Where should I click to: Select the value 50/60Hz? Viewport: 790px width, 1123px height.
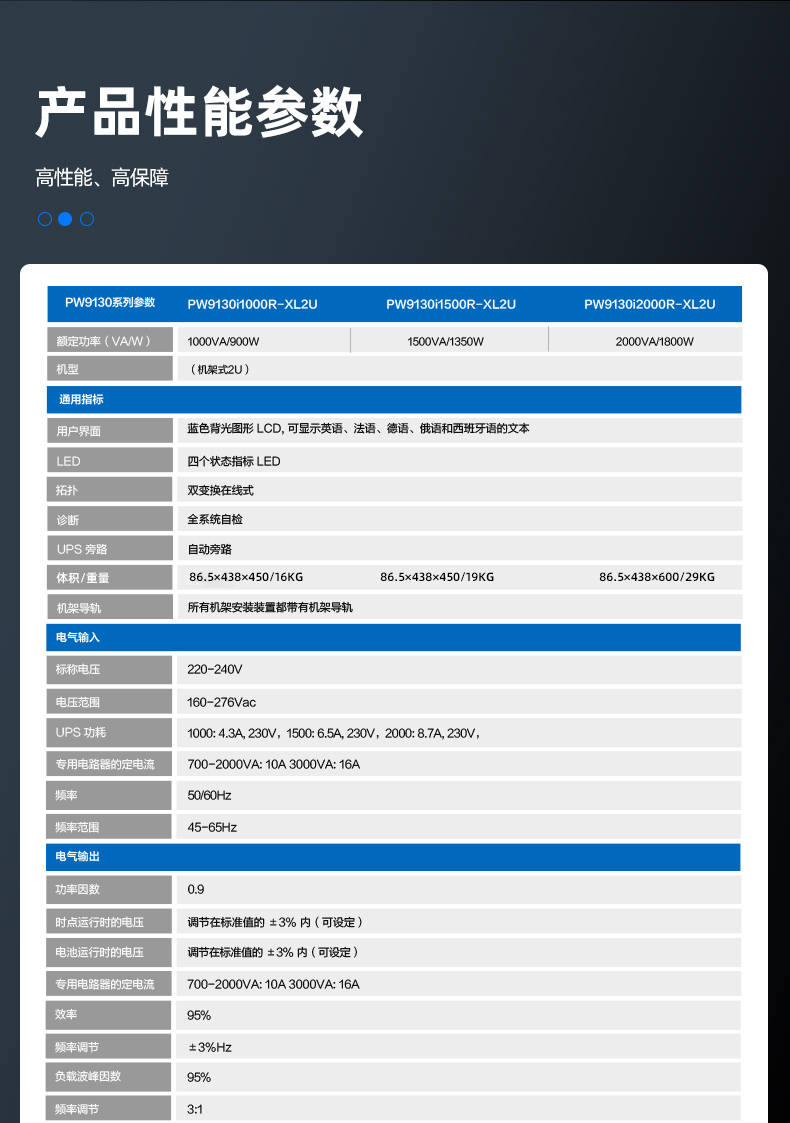(209, 796)
